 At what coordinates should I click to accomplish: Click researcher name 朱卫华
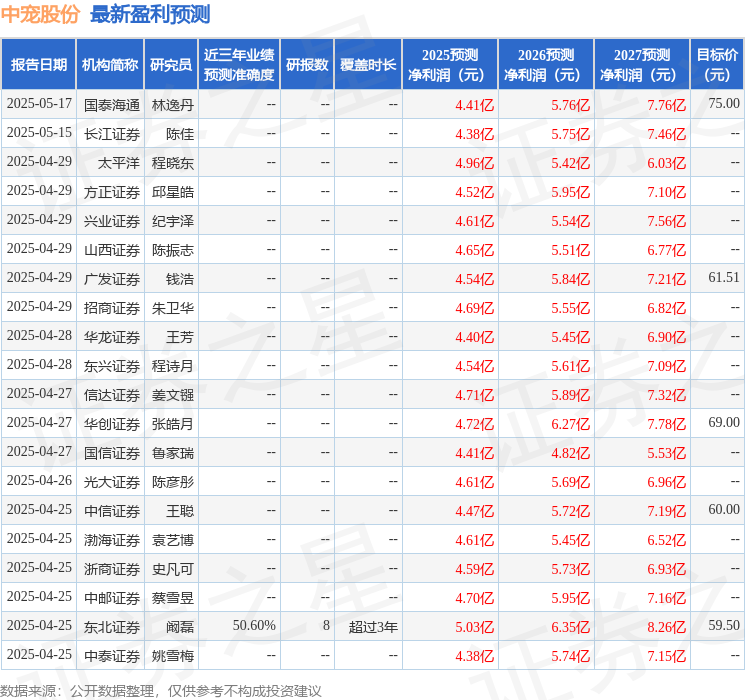pyautogui.click(x=173, y=308)
